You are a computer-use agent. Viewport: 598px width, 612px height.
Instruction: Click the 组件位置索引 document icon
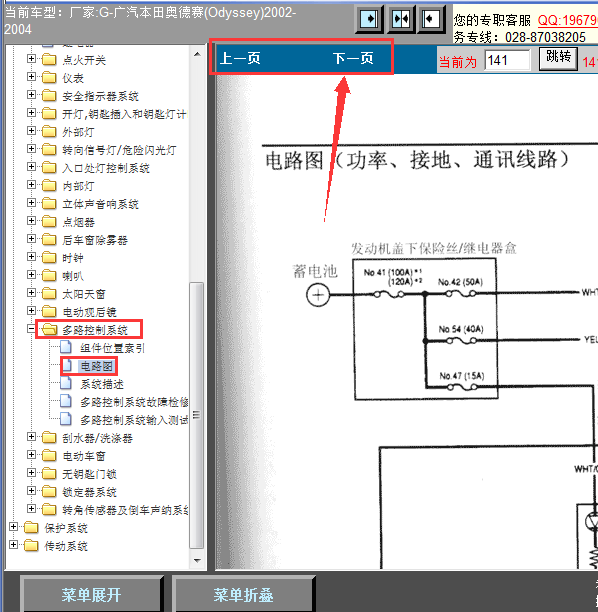pos(66,347)
